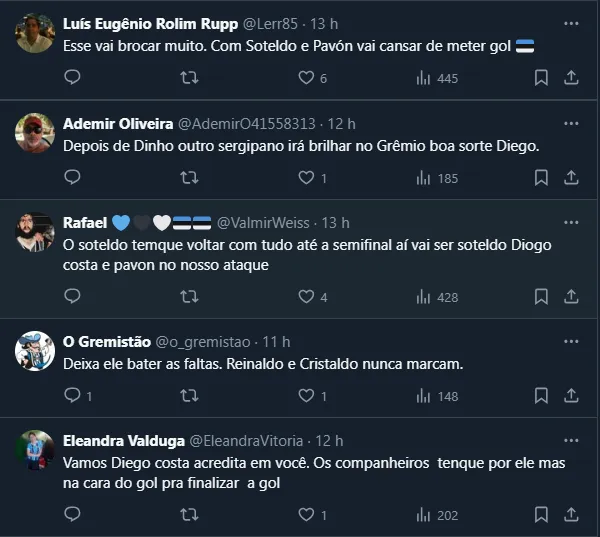Open Eleandra Valduga's profile picture
This screenshot has width=600, height=537.
pos(35,449)
